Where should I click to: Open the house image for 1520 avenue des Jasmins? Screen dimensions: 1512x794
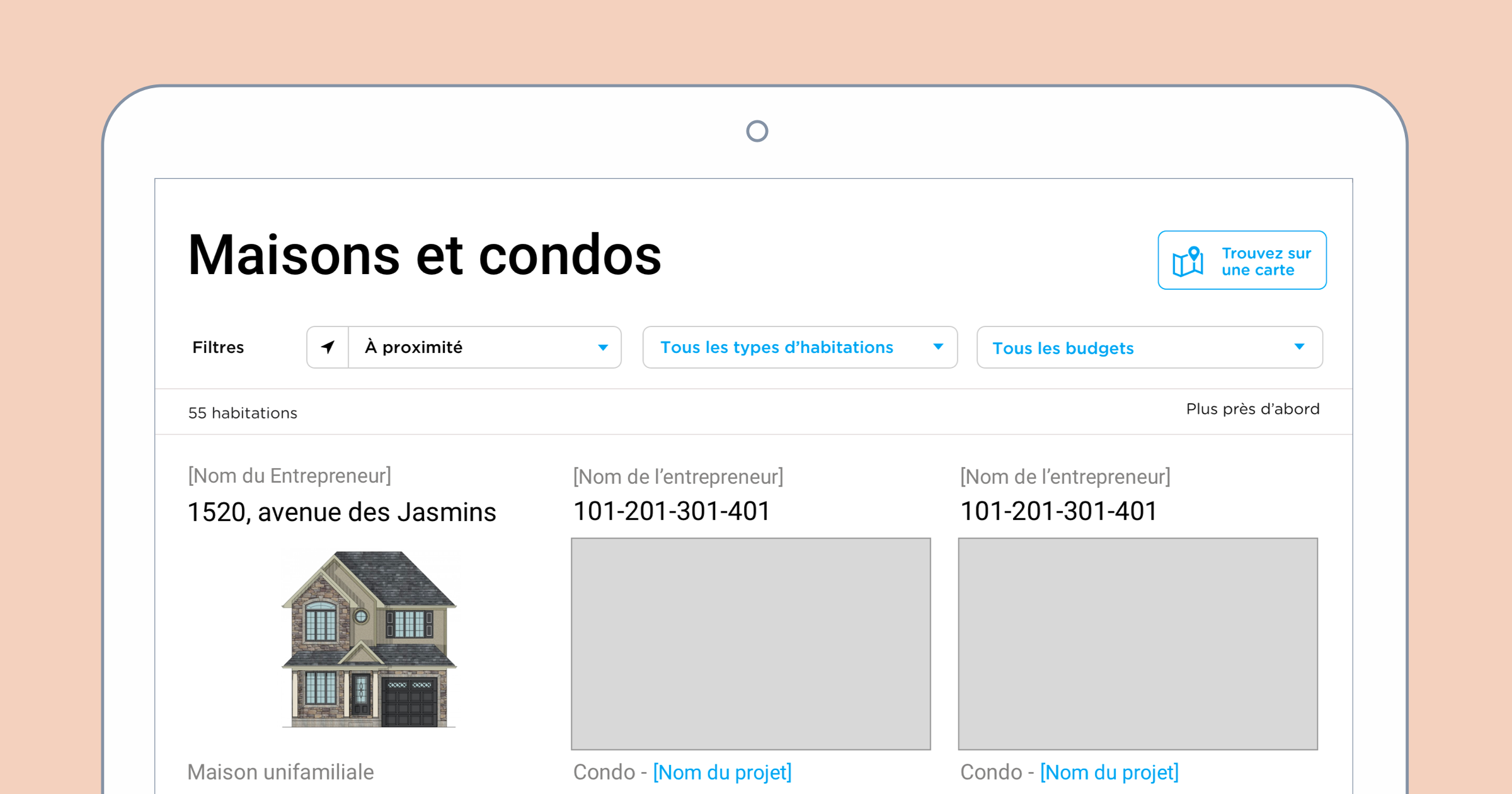pyautogui.click(x=369, y=640)
